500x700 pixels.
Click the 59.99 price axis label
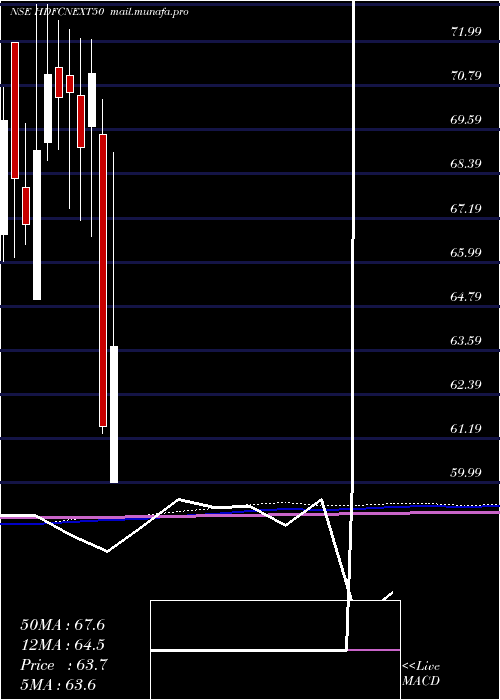click(x=467, y=472)
